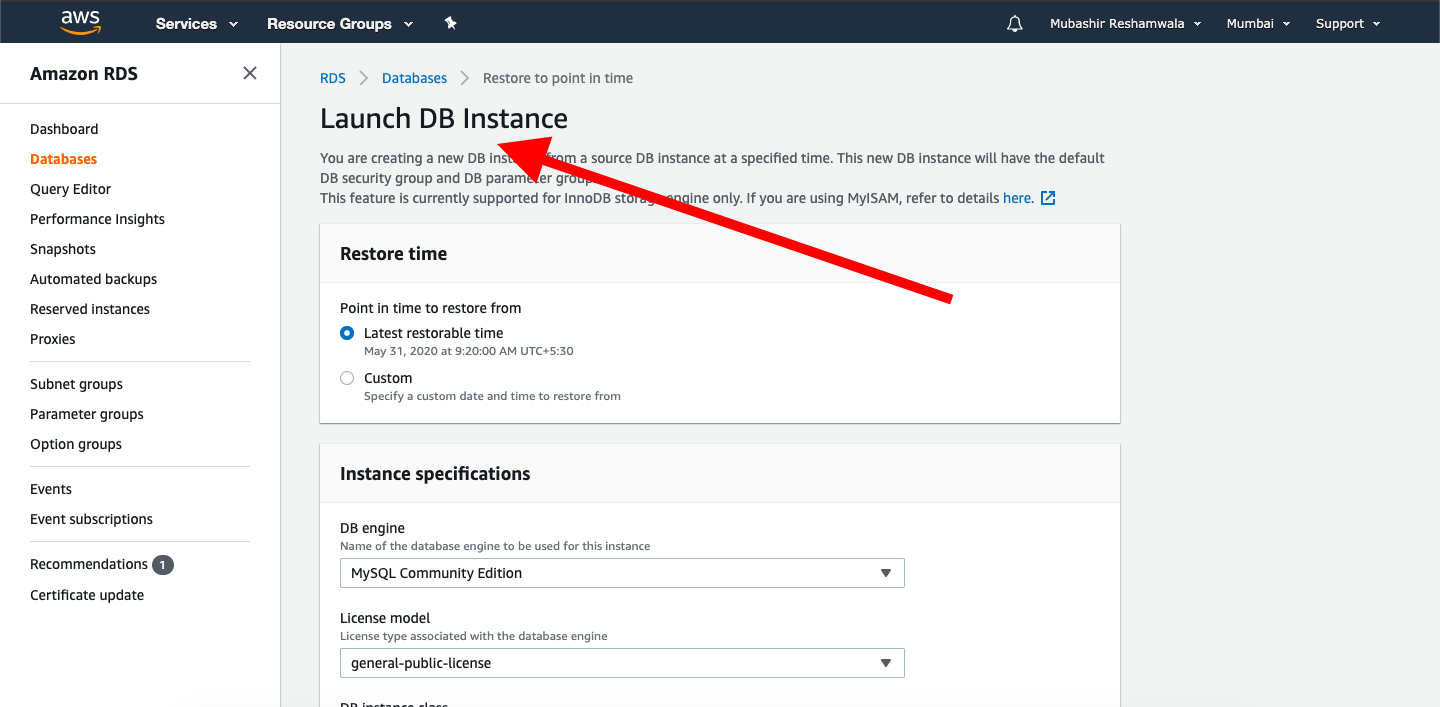Close the Amazon RDS sidebar
Viewport: 1440px width, 707px height.
point(250,73)
